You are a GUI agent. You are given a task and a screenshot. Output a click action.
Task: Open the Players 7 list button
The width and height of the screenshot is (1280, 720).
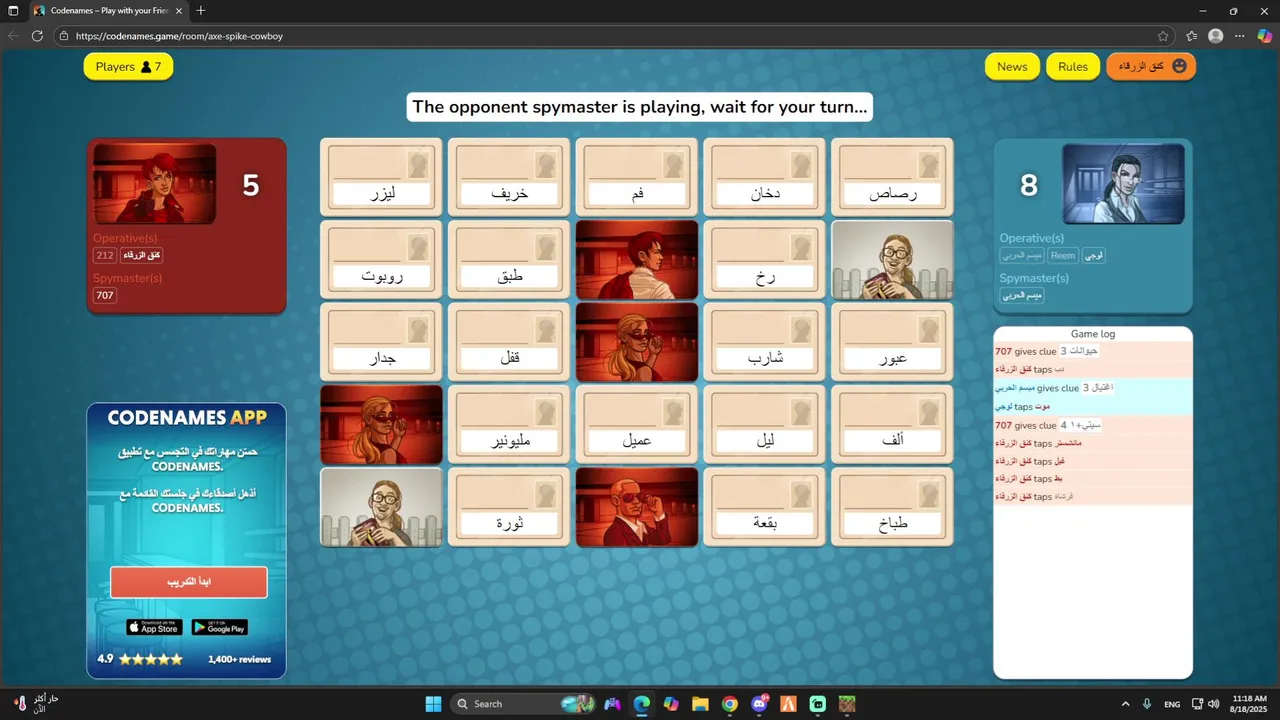pos(128,67)
